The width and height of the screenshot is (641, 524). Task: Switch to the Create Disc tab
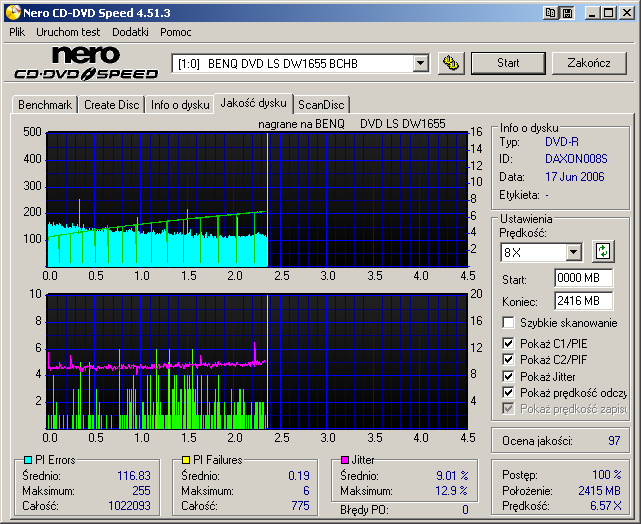pyautogui.click(x=112, y=105)
